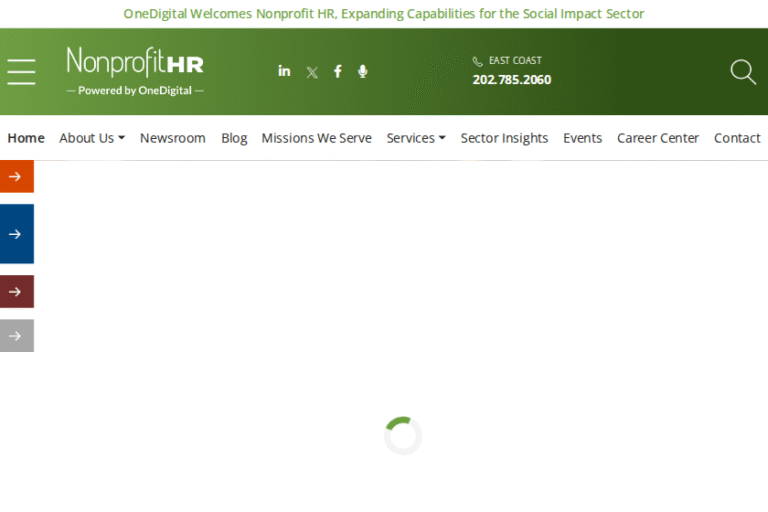Click the podcast microphone icon

(x=363, y=71)
